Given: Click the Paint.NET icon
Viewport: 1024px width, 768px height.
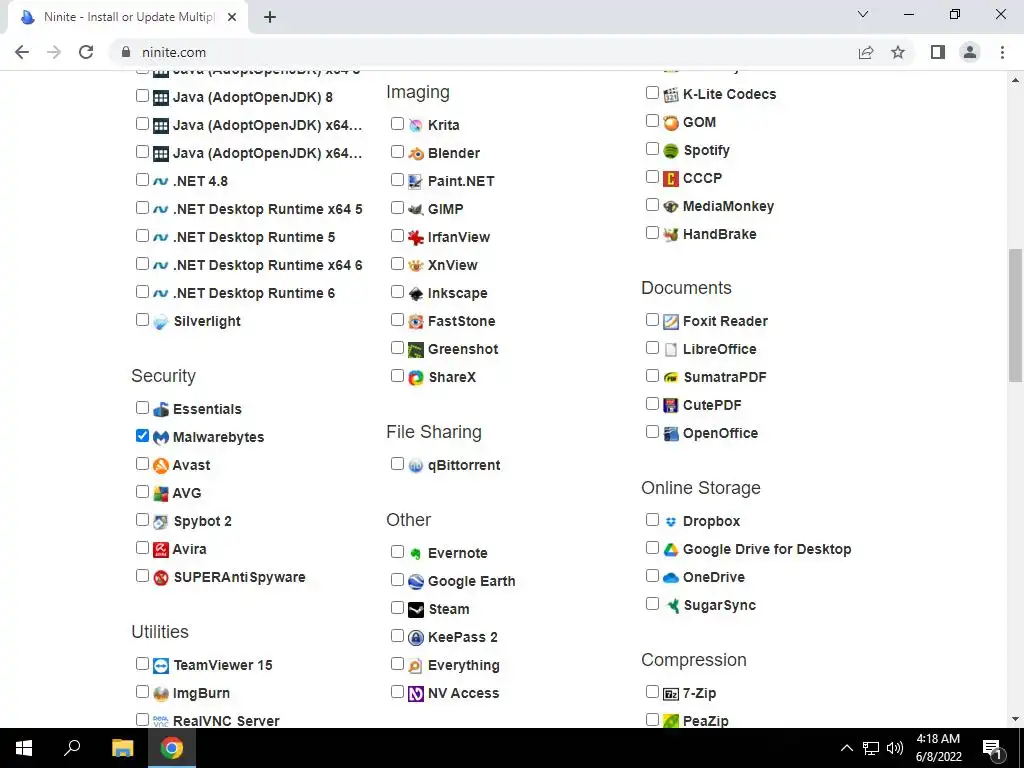Looking at the screenshot, I should coord(416,182).
